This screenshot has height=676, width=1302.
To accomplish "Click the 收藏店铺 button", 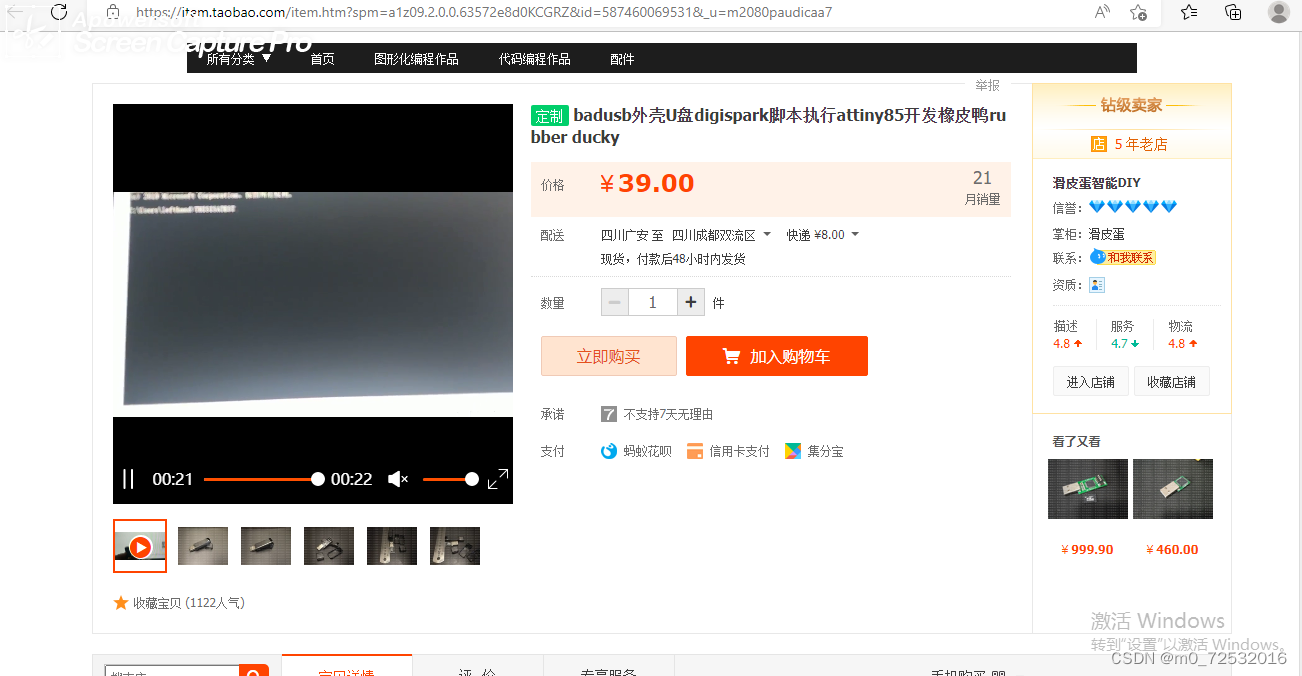I will pyautogui.click(x=1172, y=382).
